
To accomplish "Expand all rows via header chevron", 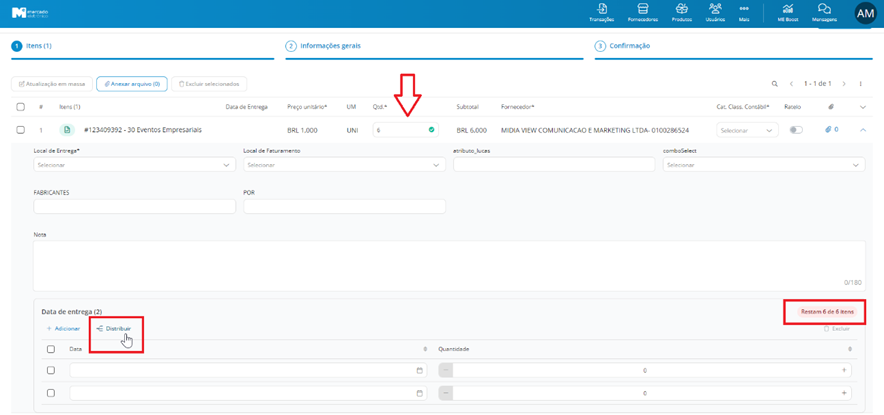I will [862, 107].
